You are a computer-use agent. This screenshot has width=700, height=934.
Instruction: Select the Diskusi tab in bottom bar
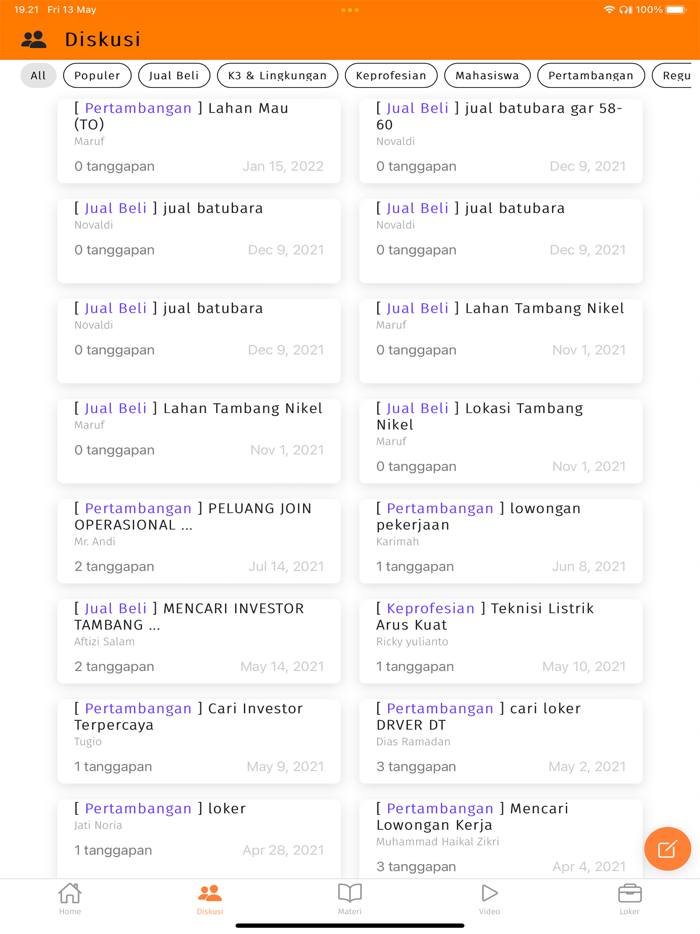210,897
